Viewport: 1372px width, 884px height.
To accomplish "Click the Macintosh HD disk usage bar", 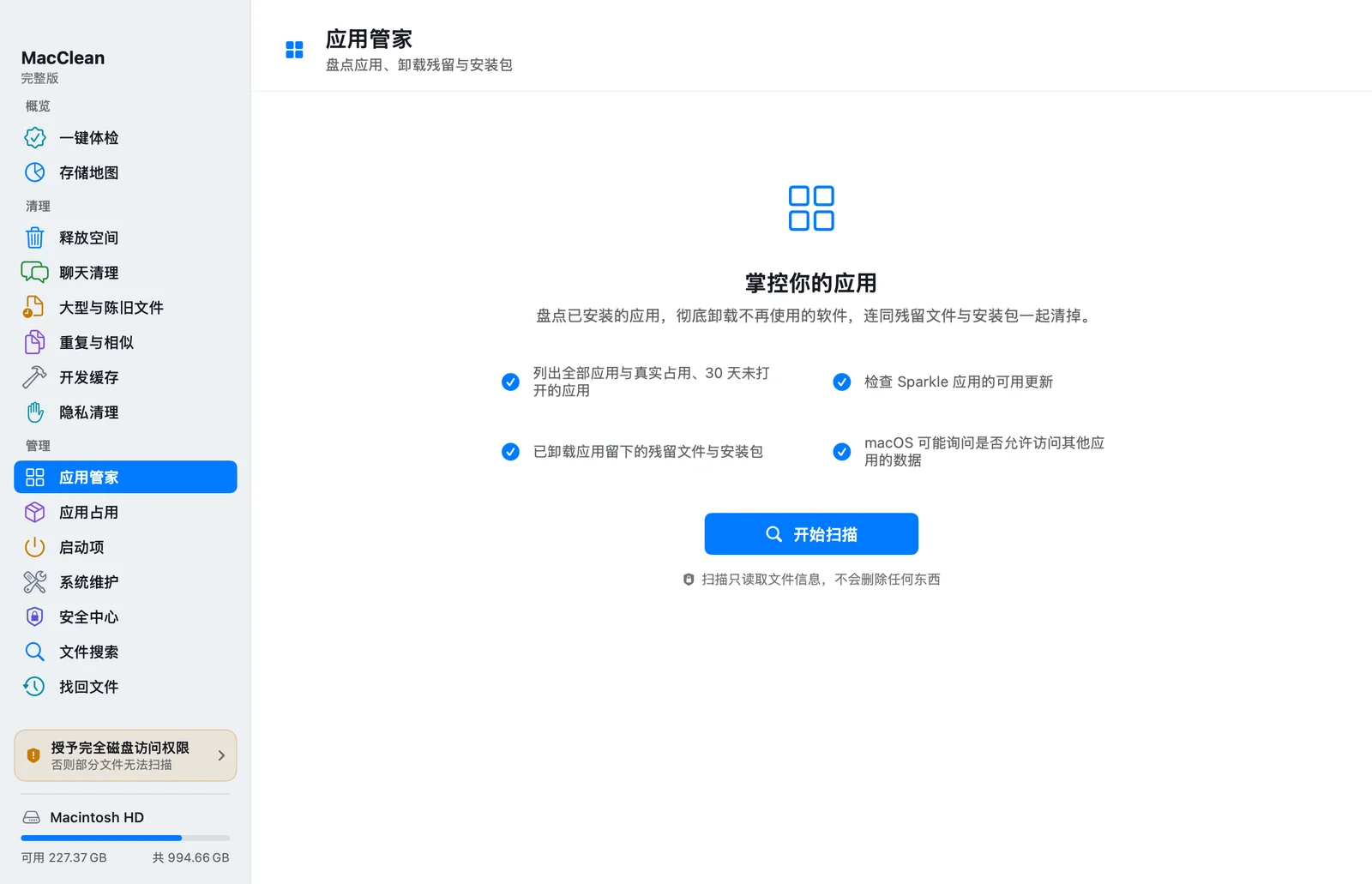I will point(125,838).
